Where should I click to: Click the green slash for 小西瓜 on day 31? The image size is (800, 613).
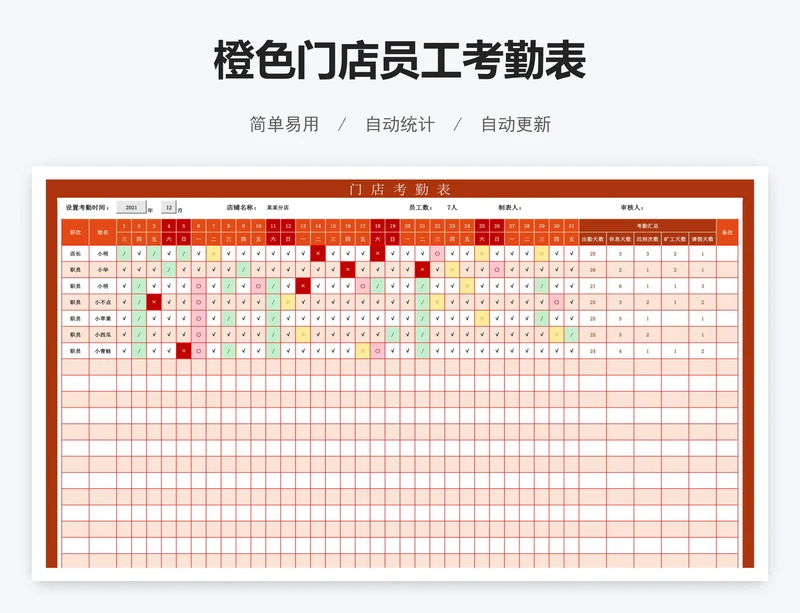(571, 335)
